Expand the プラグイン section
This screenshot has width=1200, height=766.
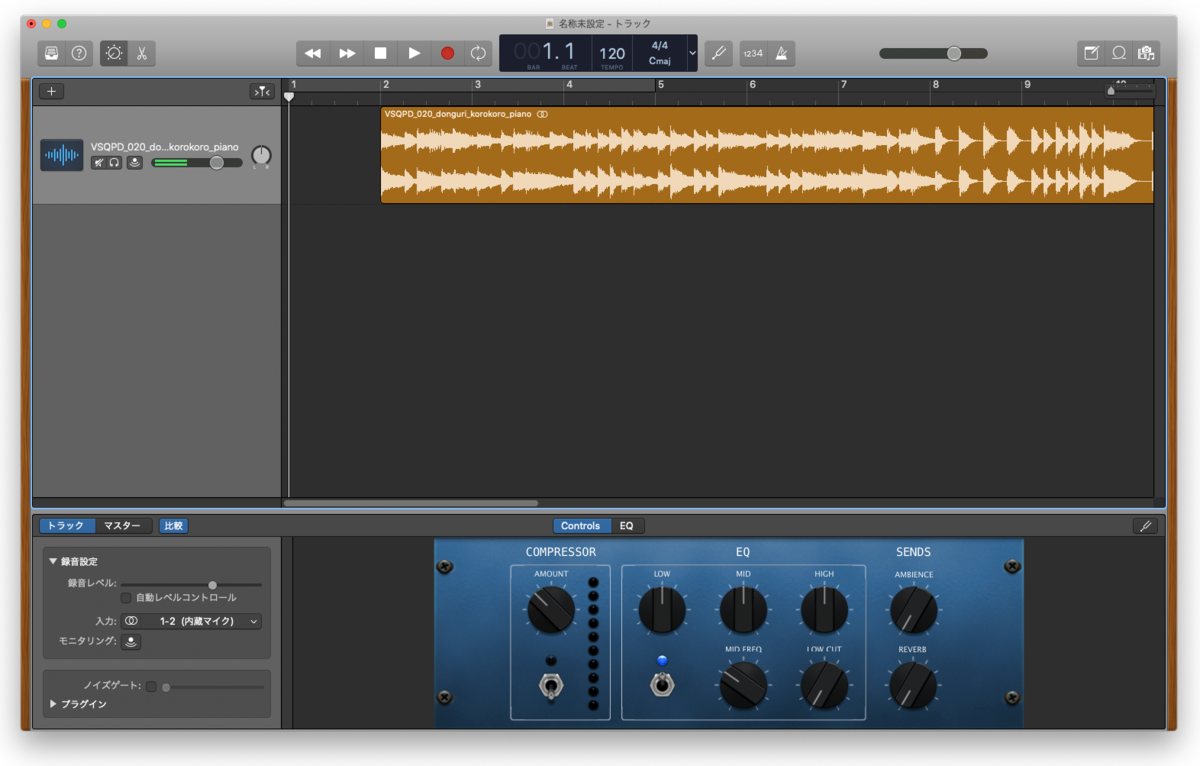pyautogui.click(x=53, y=704)
